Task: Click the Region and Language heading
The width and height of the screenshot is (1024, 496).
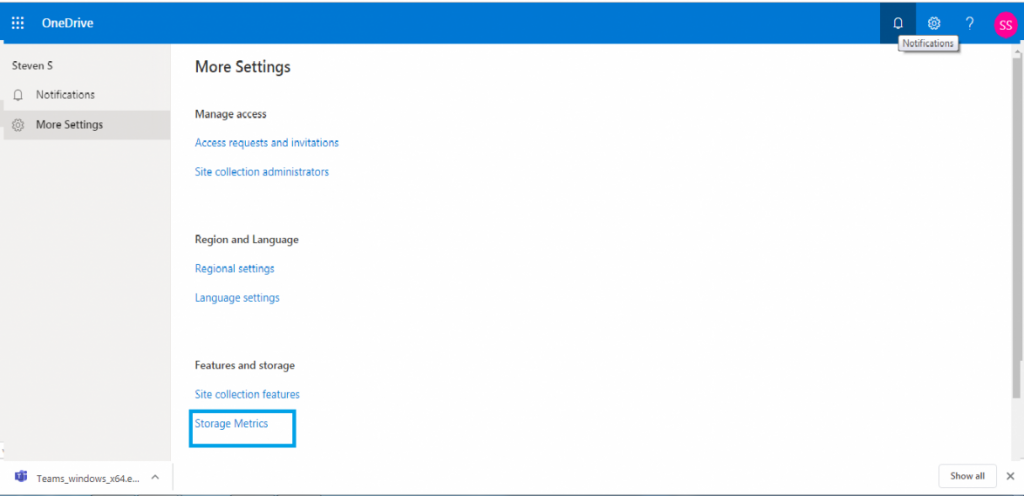Action: 246,240
